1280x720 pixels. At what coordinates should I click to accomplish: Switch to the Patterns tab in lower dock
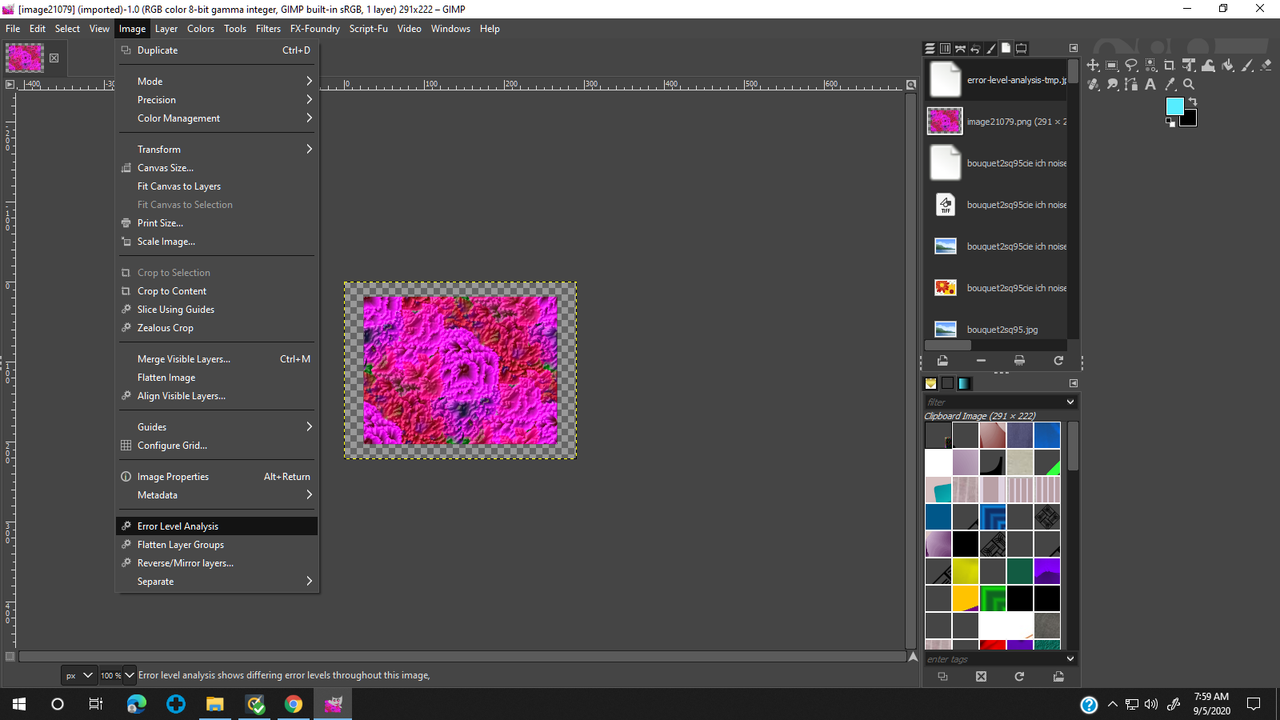pos(948,383)
